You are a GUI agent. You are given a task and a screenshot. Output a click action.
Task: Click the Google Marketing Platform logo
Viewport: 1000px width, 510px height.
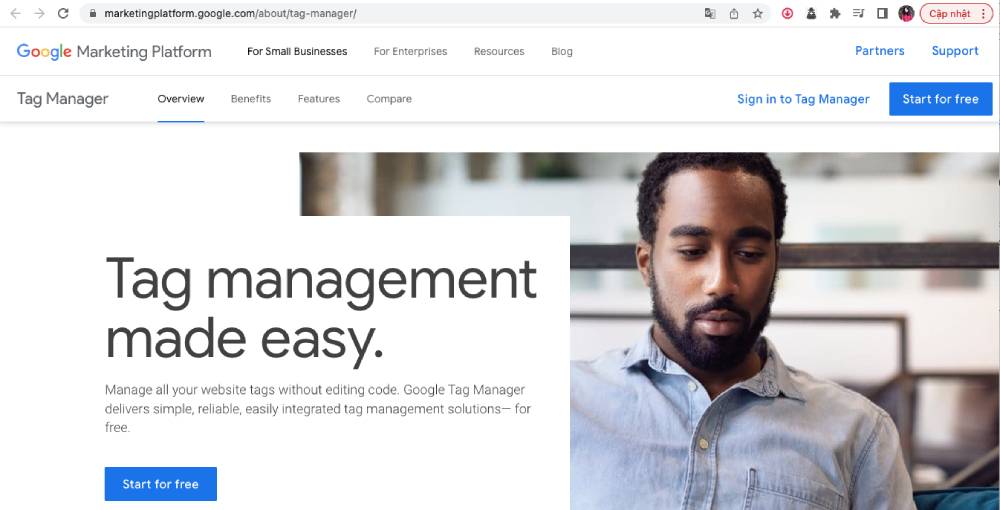point(114,52)
